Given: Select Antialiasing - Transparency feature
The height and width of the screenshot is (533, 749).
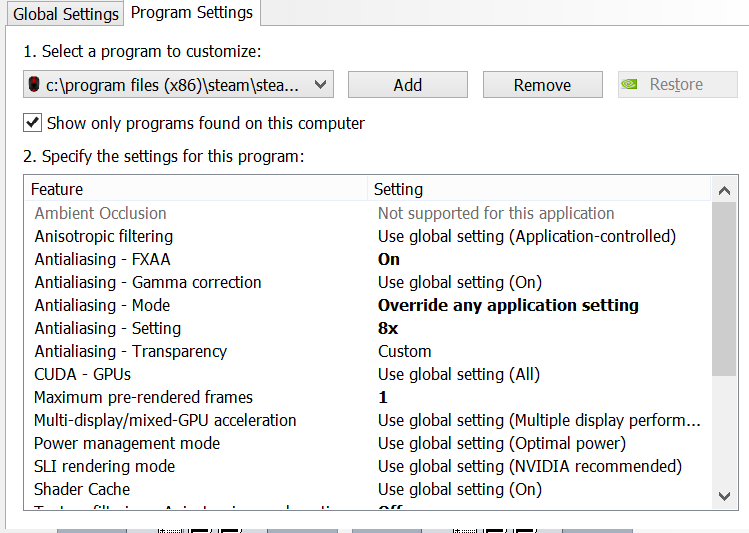Looking at the screenshot, I should (130, 351).
